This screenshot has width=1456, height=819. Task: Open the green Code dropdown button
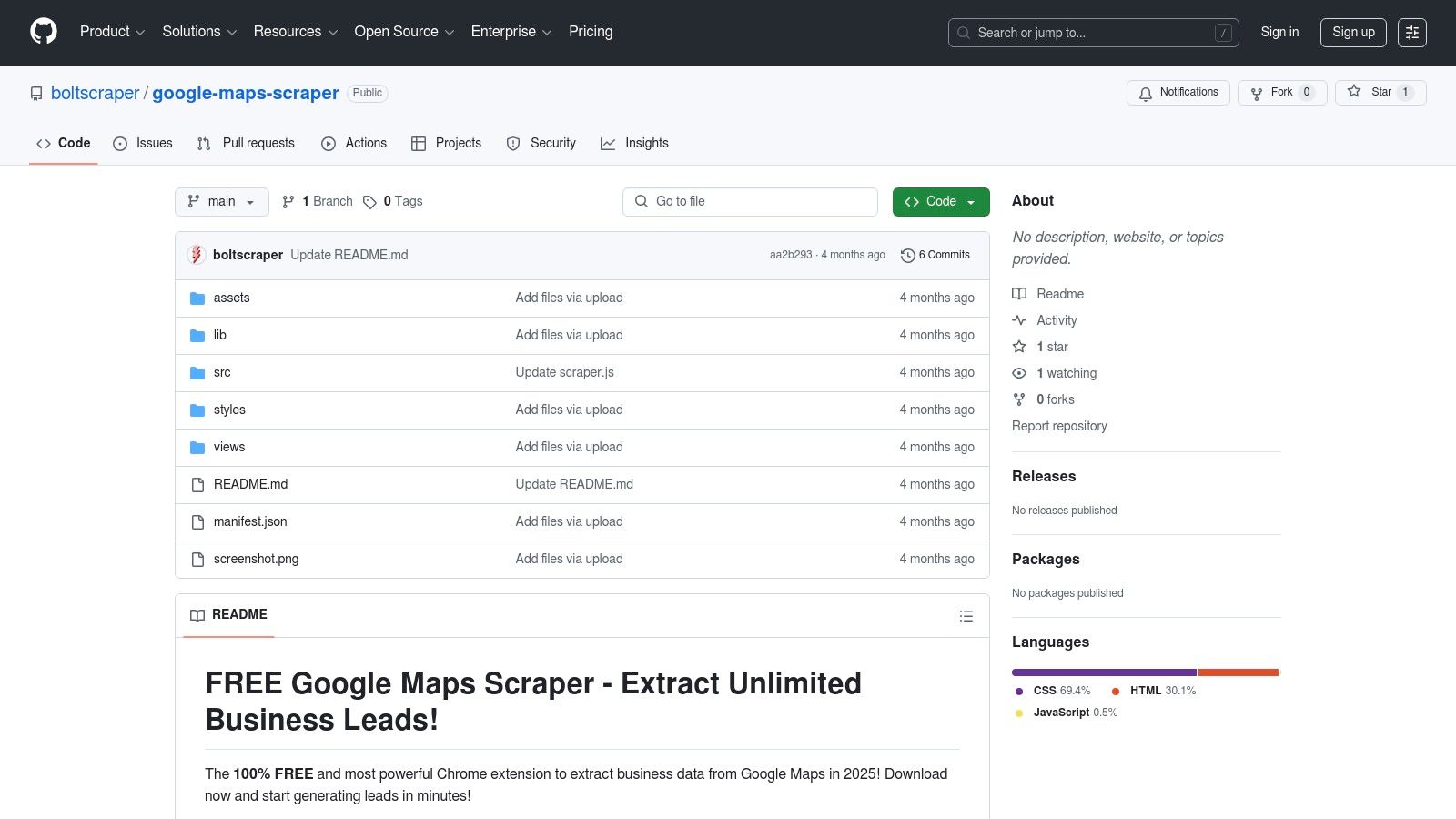pyautogui.click(x=941, y=202)
